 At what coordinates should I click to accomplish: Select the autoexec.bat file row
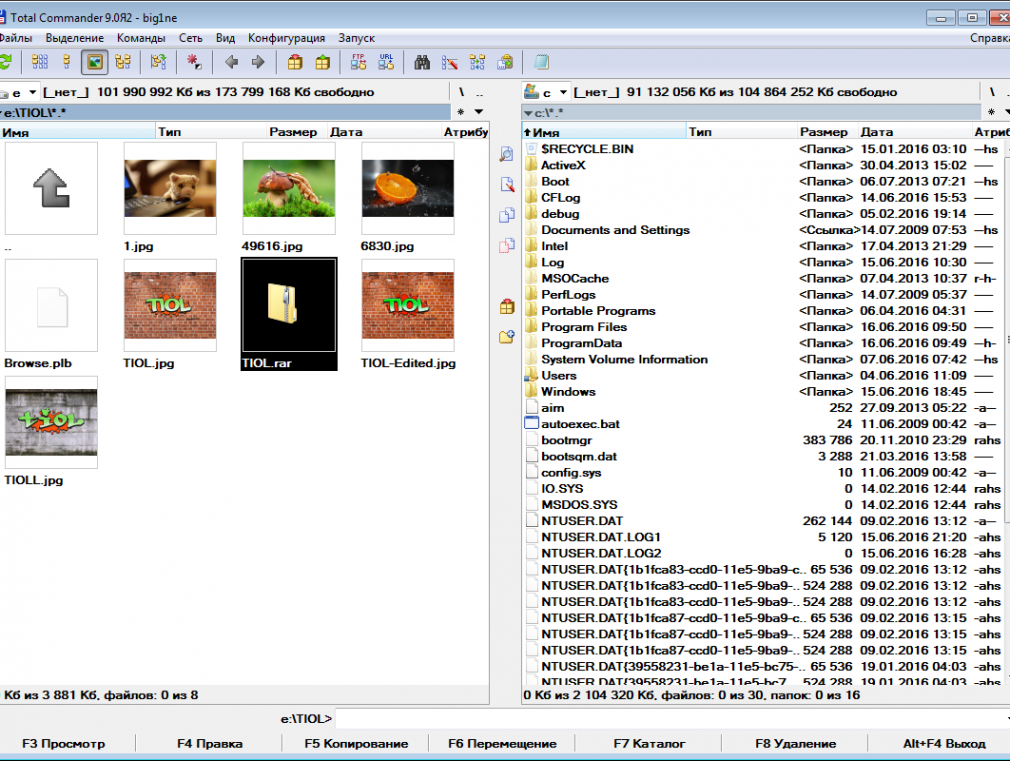point(764,423)
